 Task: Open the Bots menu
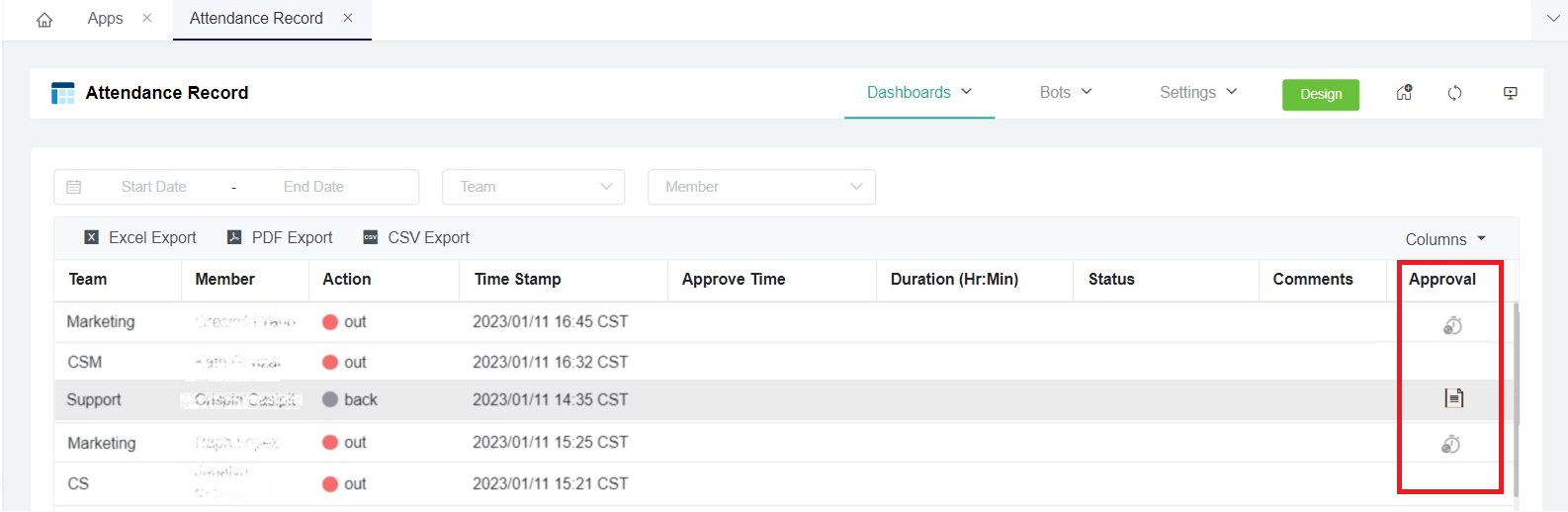[x=1066, y=92]
